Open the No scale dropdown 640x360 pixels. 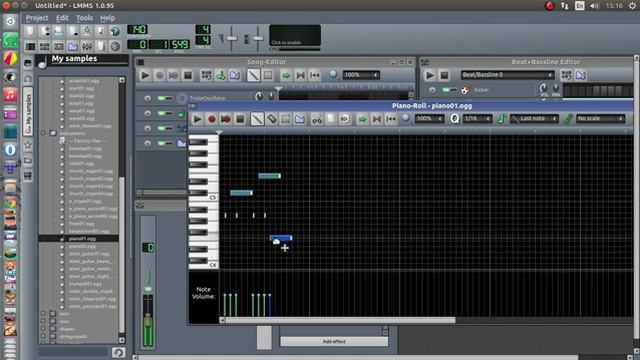[x=601, y=119]
